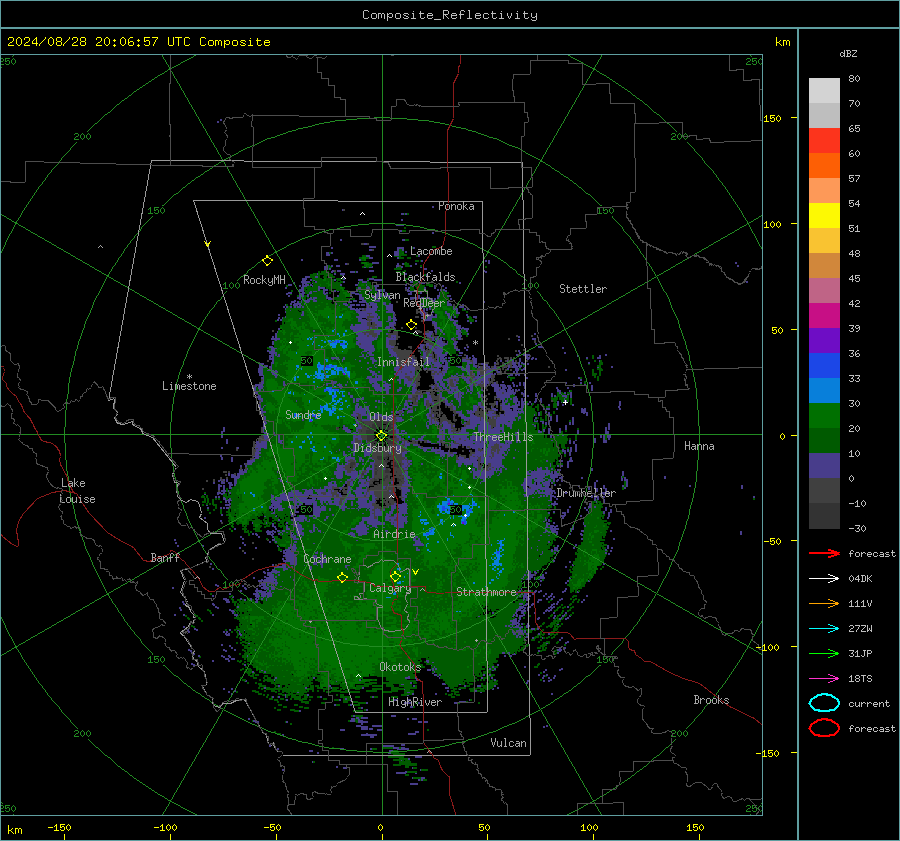Select the Strathmore town label
The width and height of the screenshot is (900, 841).
(x=486, y=591)
